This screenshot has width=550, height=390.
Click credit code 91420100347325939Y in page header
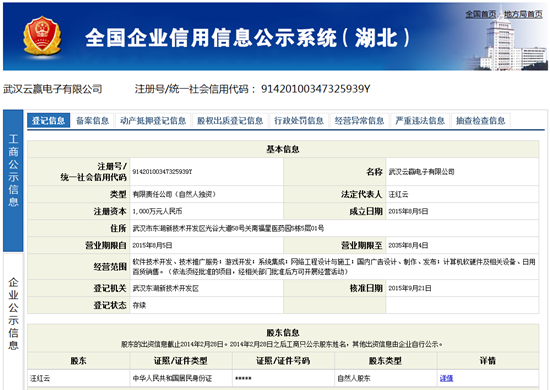315,89
